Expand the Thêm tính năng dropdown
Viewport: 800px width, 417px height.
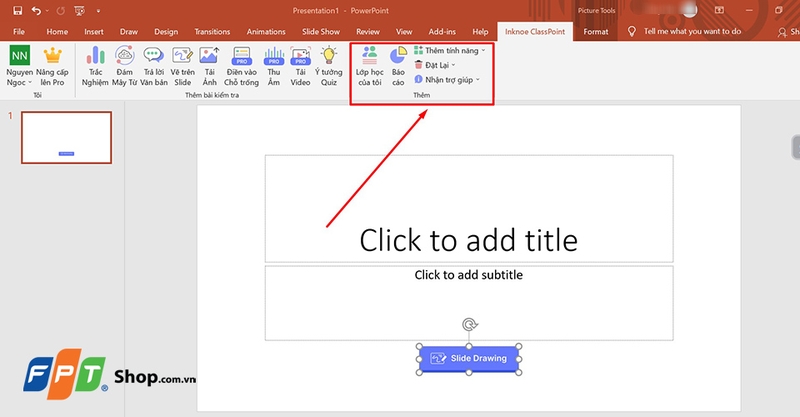click(450, 50)
